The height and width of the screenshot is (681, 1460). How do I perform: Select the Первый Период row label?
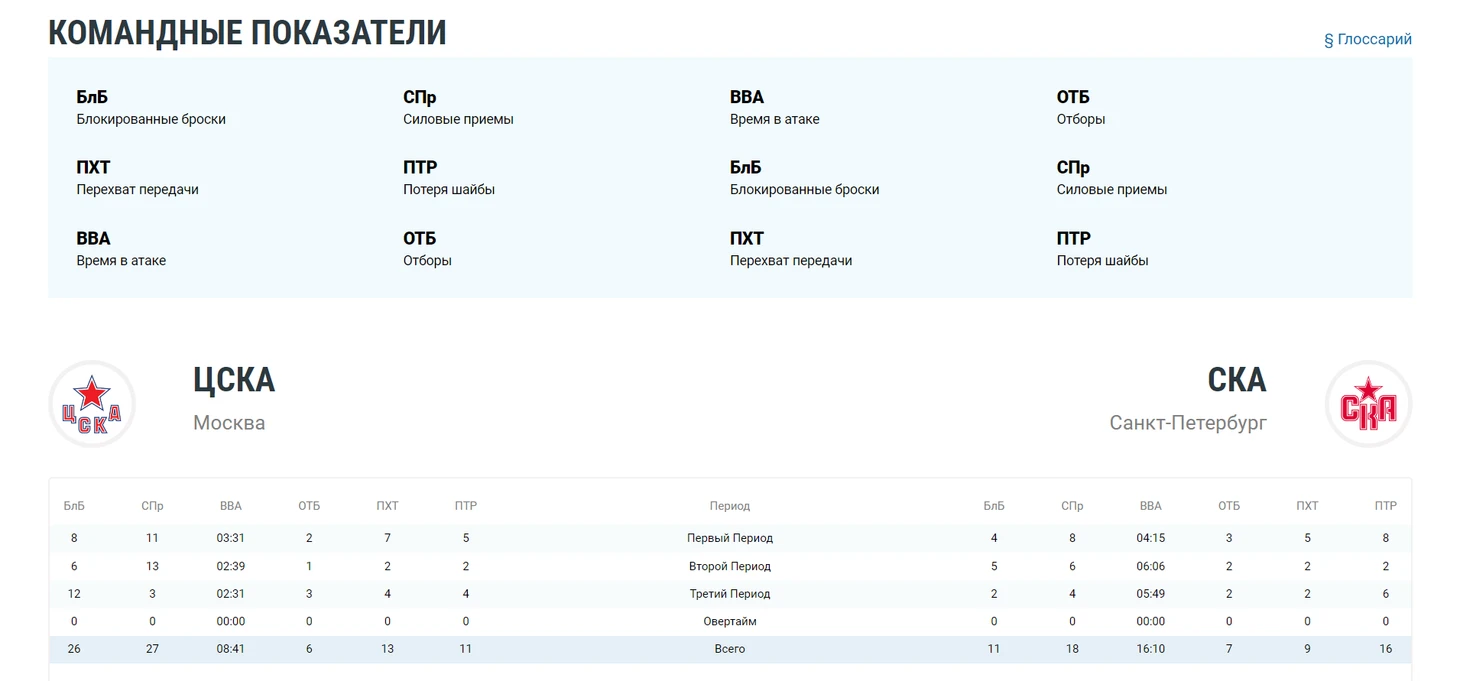729,538
